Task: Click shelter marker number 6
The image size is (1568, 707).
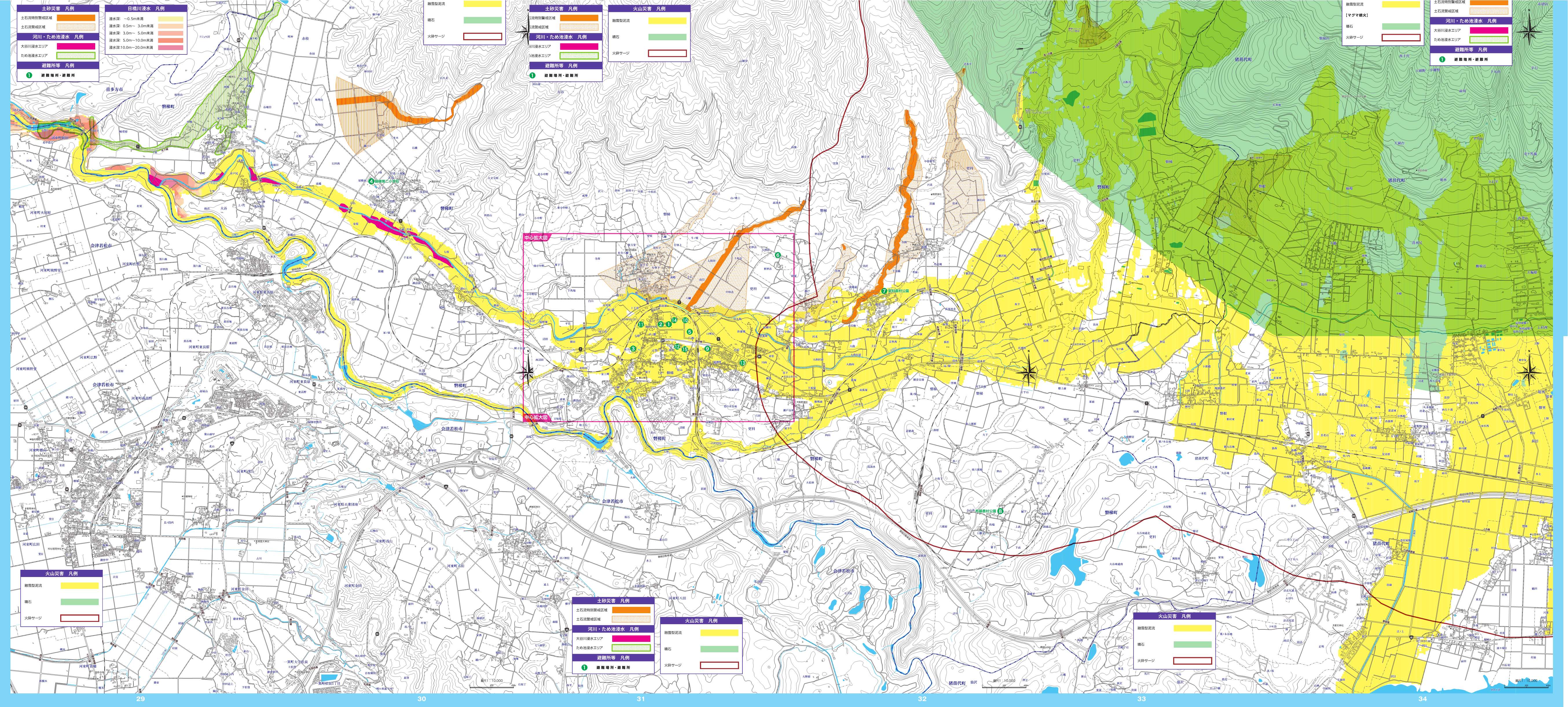Action: click(x=777, y=255)
